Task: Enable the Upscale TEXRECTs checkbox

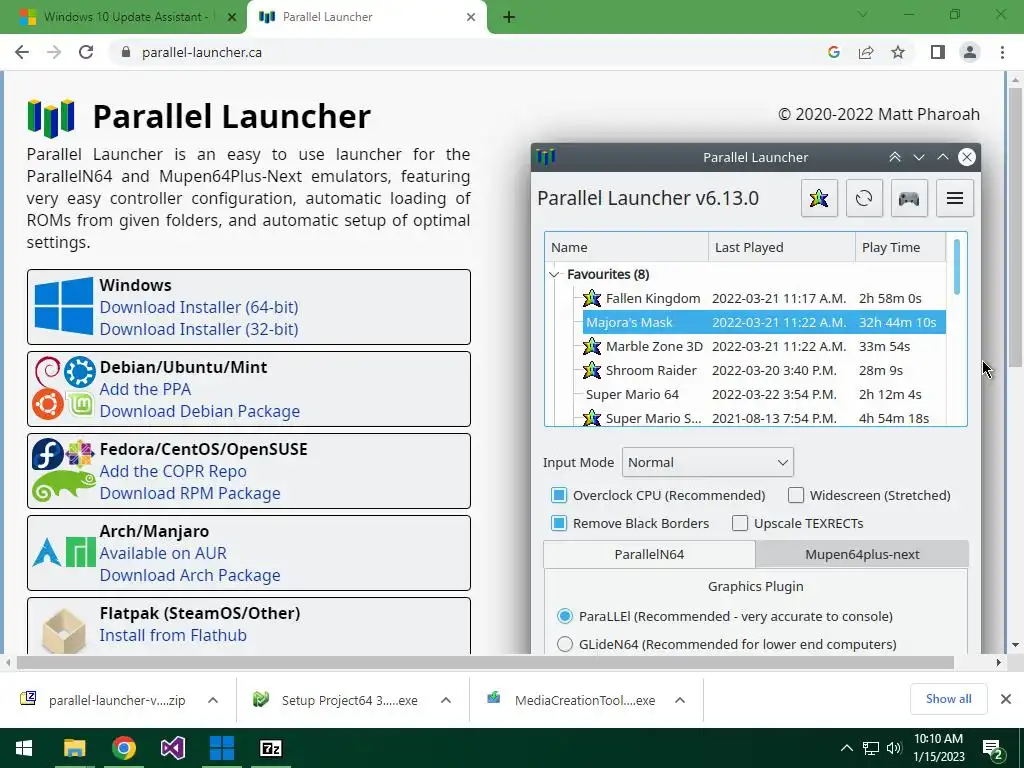Action: [x=740, y=523]
